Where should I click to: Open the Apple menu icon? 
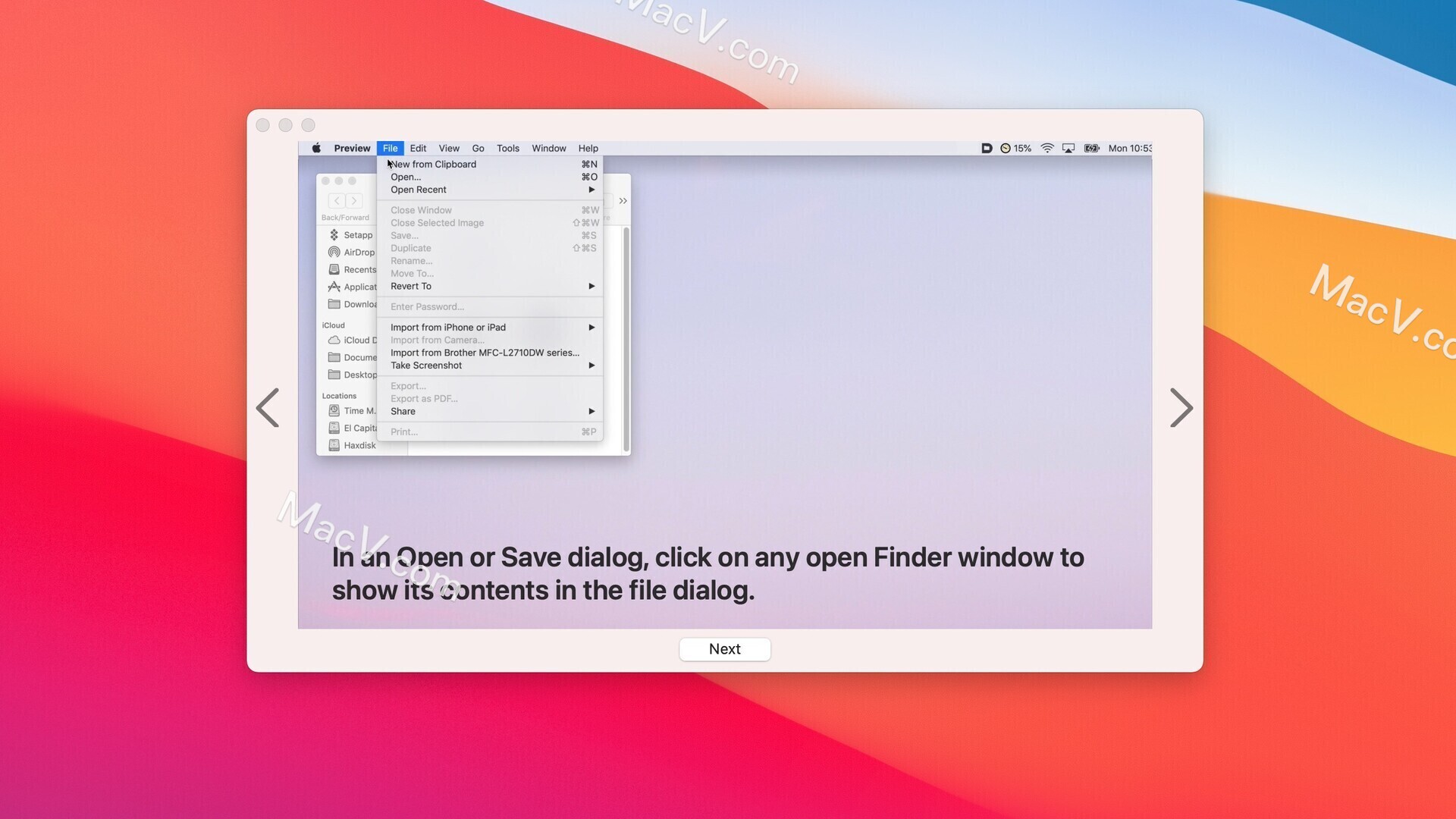[x=316, y=148]
